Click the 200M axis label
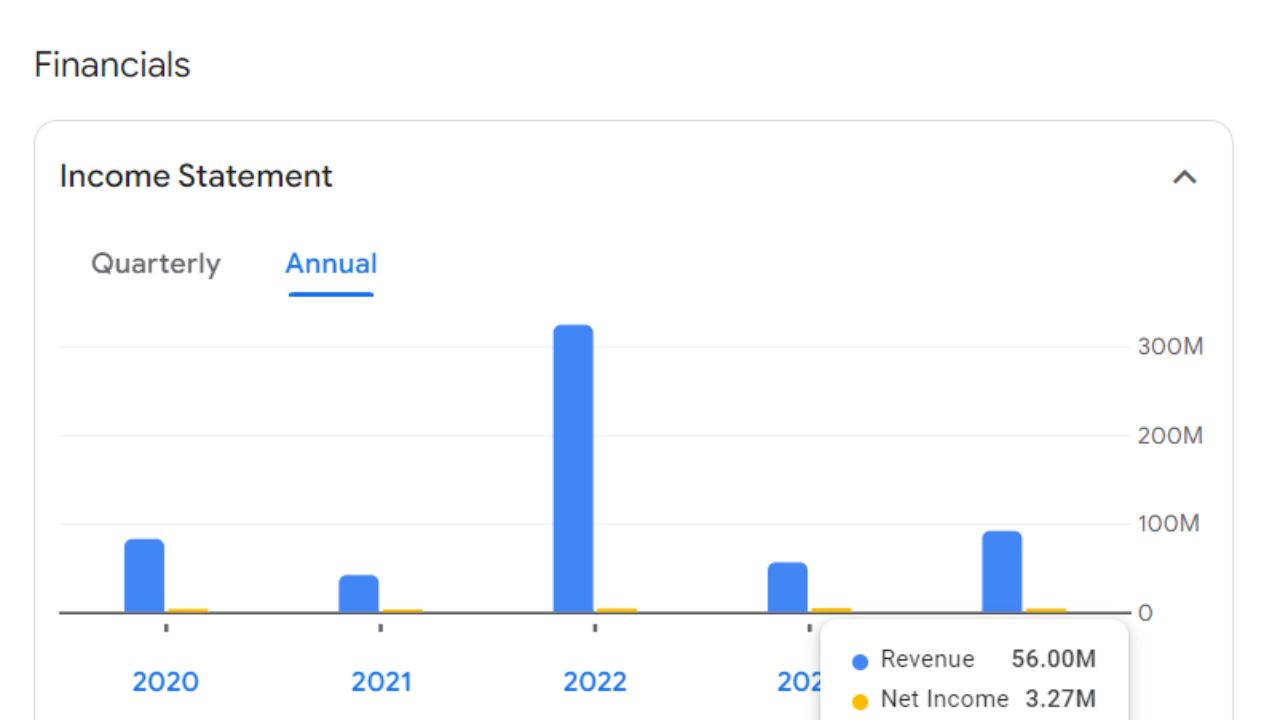The width and height of the screenshot is (1280, 720). click(x=1170, y=436)
